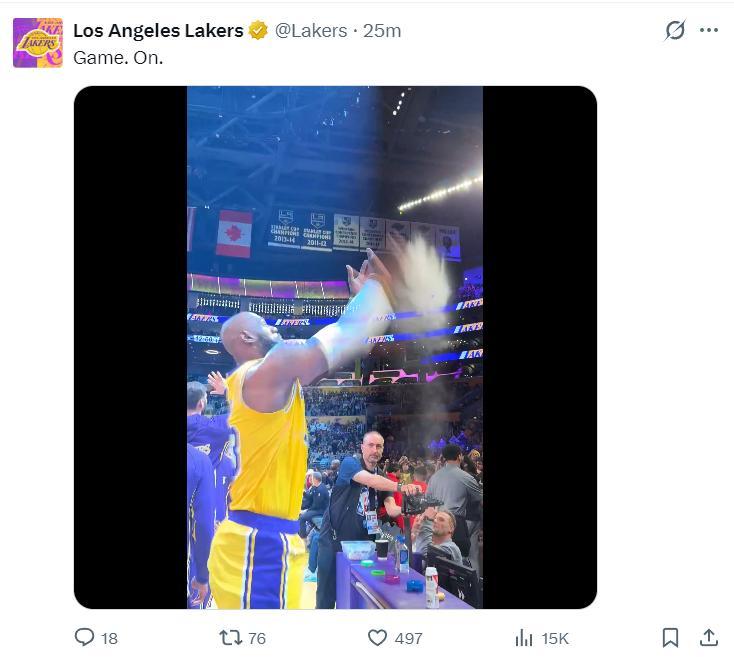Open Grok actions icon on the post

[x=675, y=30]
